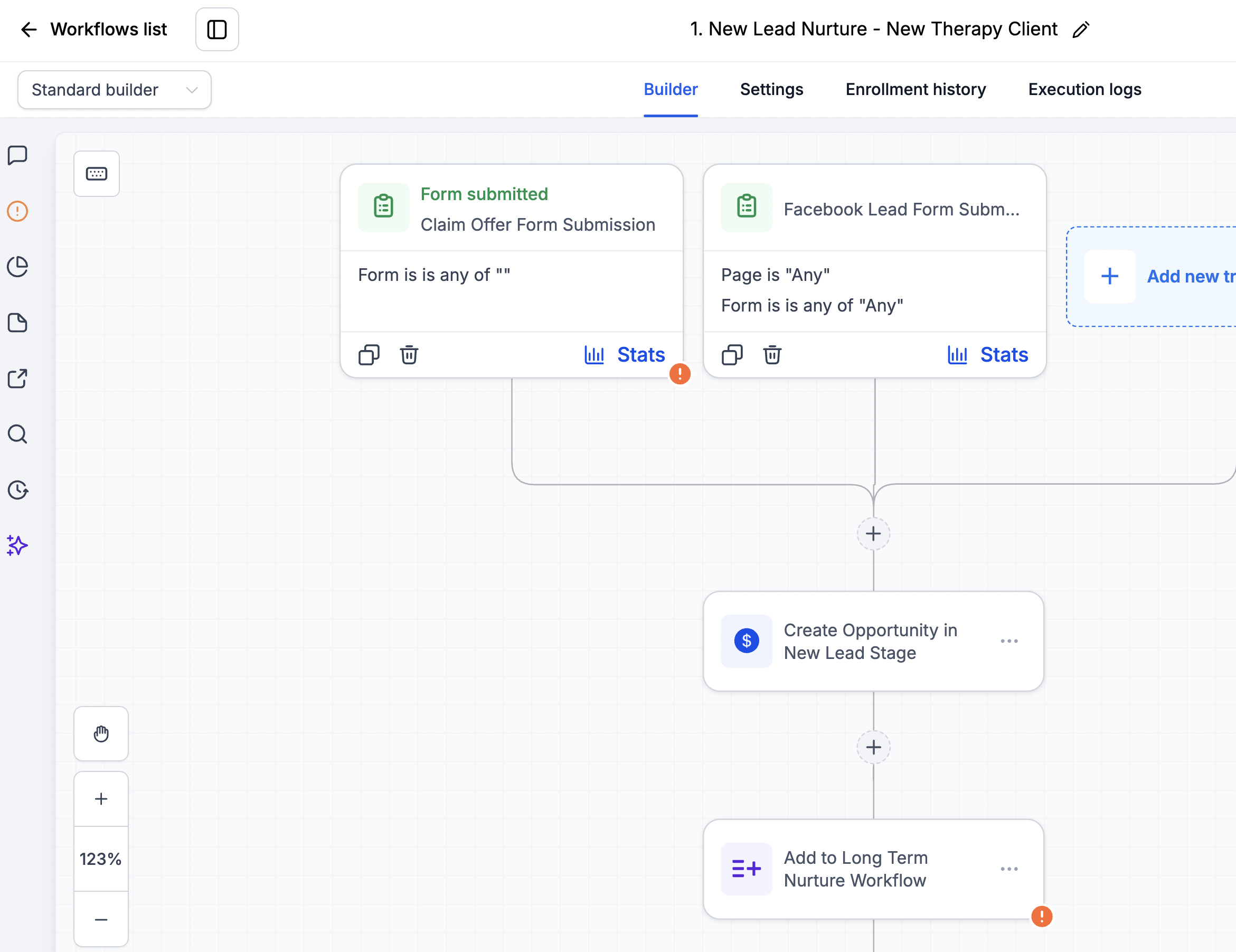Delete the Form submitted trigger
The image size is (1236, 952).
point(409,355)
